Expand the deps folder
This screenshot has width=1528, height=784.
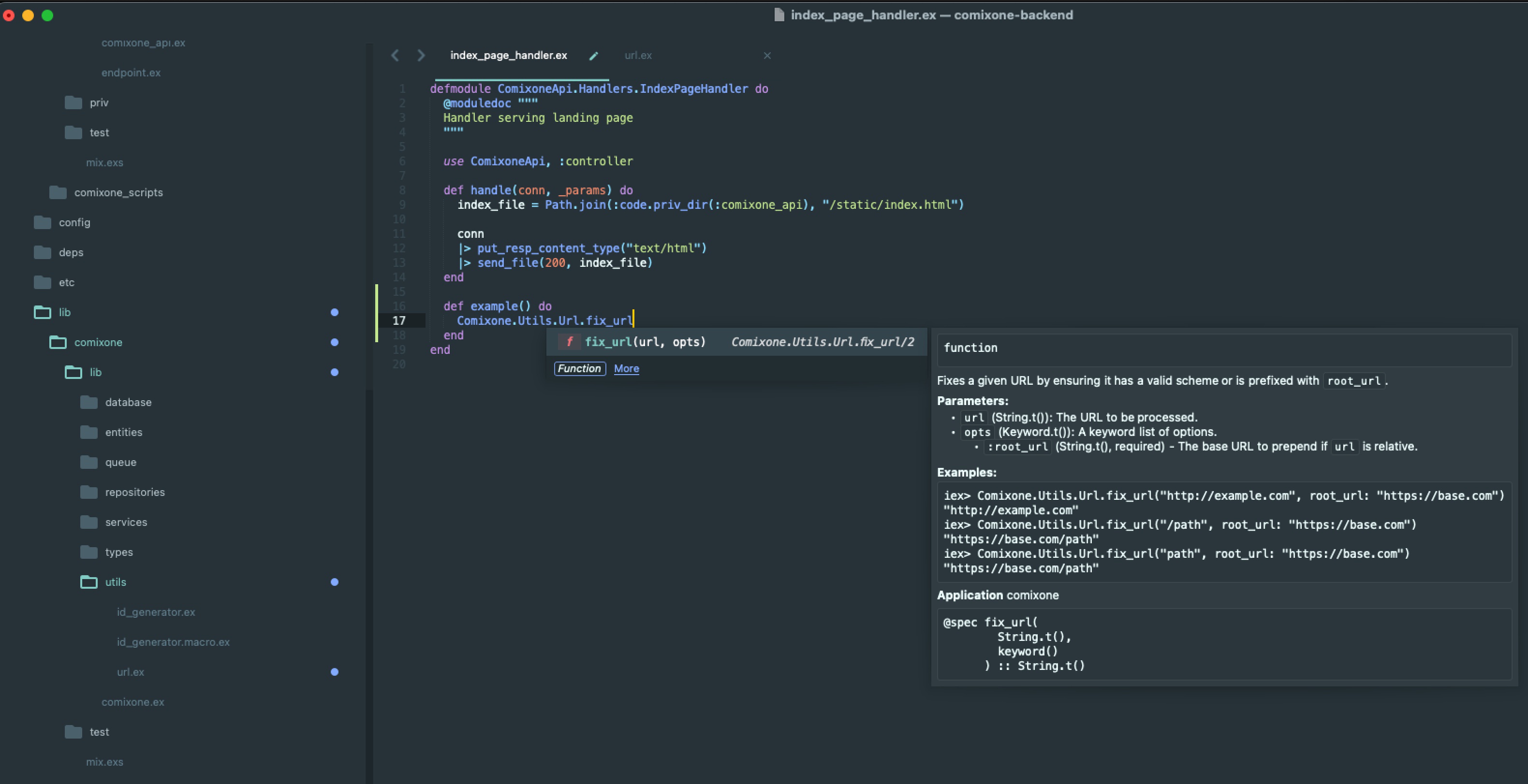(x=42, y=252)
